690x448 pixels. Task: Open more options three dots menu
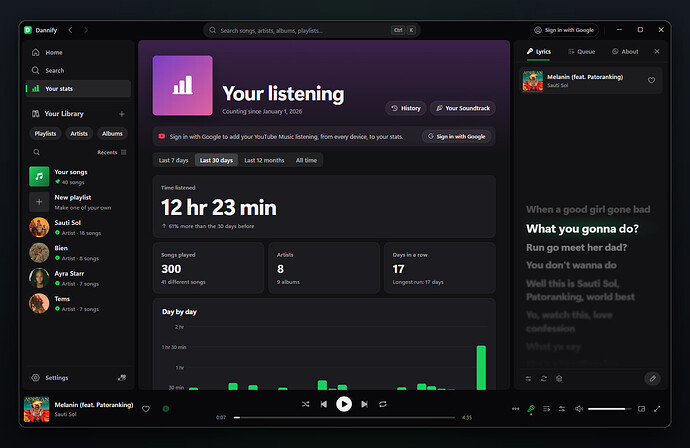tap(515, 409)
